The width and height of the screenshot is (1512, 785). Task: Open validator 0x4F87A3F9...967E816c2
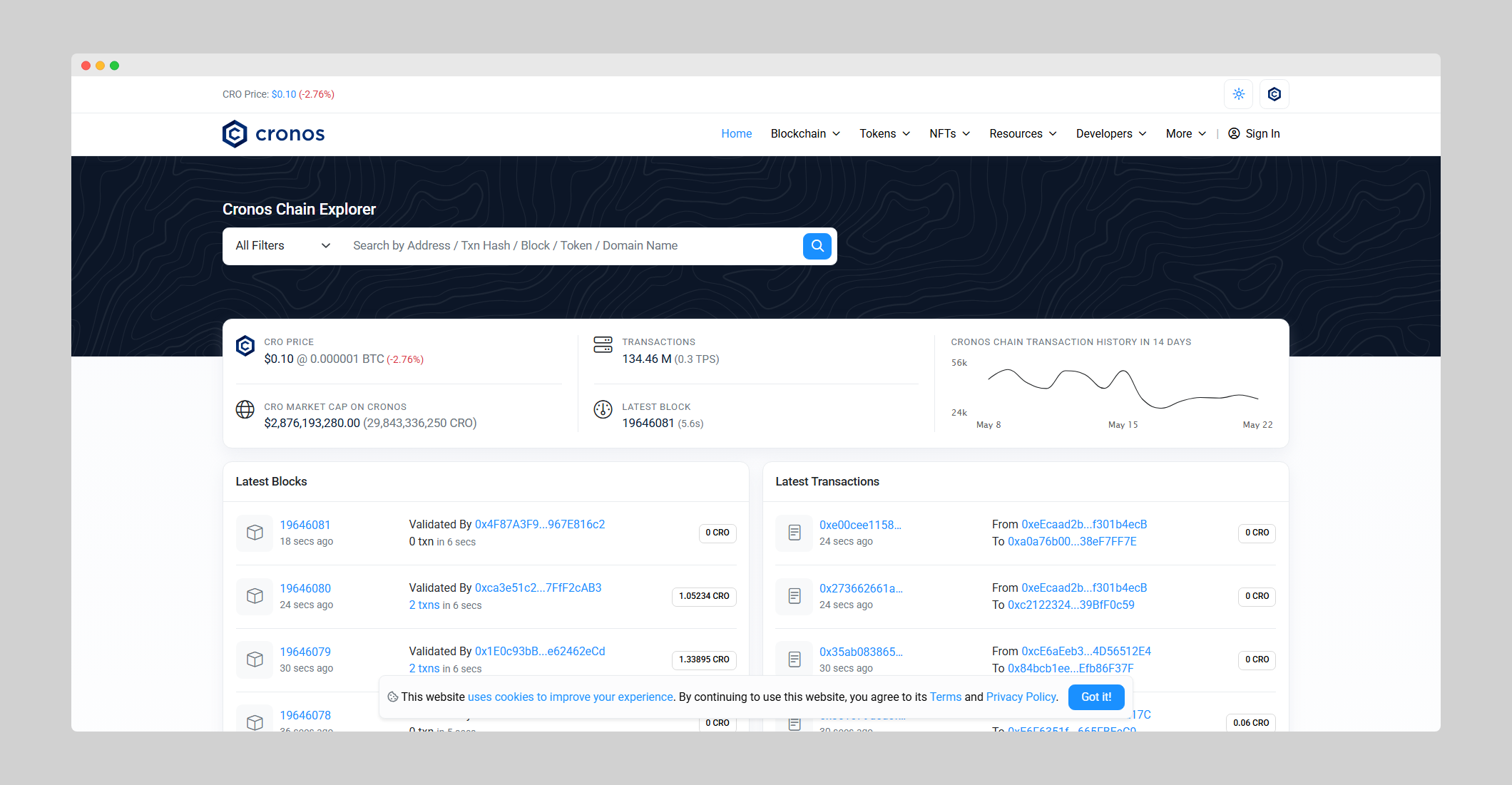540,525
